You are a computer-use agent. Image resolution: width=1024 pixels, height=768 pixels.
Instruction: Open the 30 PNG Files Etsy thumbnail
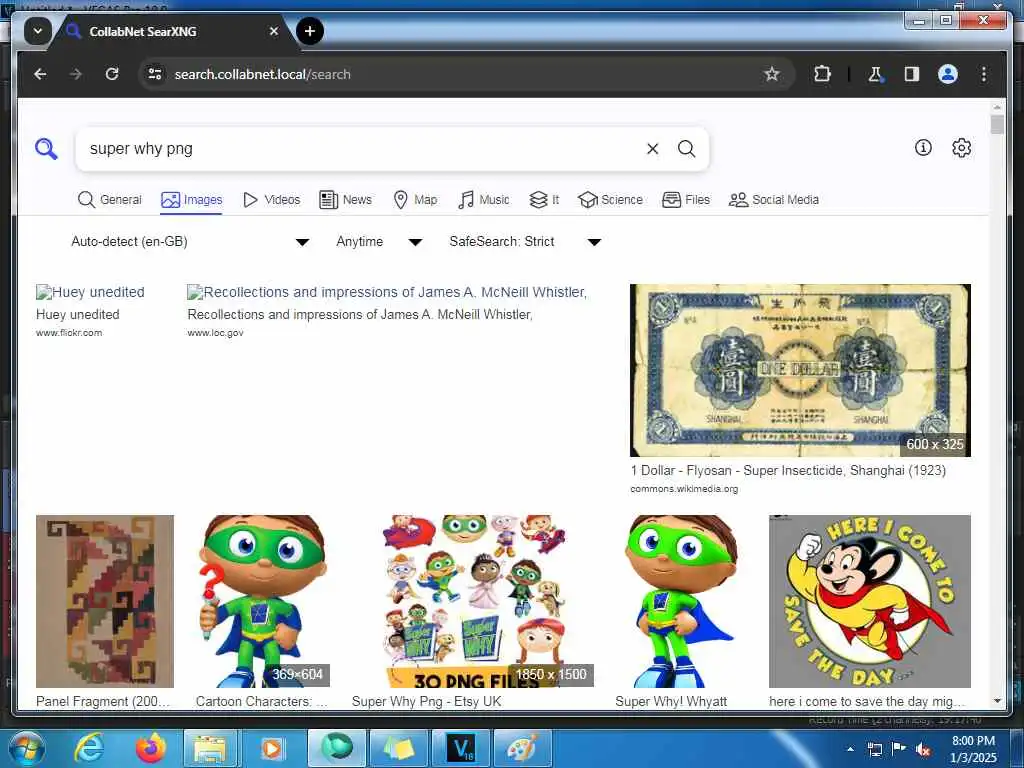point(473,601)
